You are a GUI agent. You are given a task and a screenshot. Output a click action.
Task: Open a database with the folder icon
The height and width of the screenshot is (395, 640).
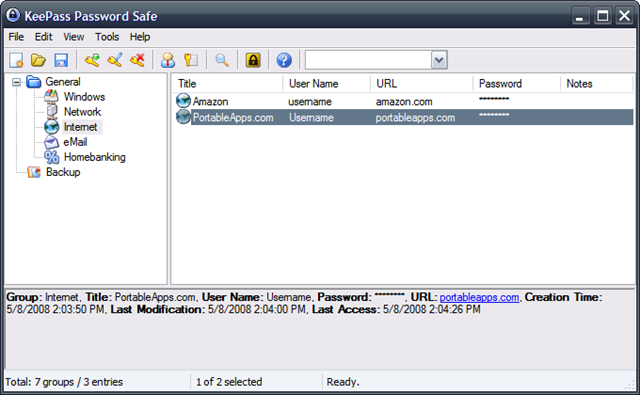tap(38, 60)
